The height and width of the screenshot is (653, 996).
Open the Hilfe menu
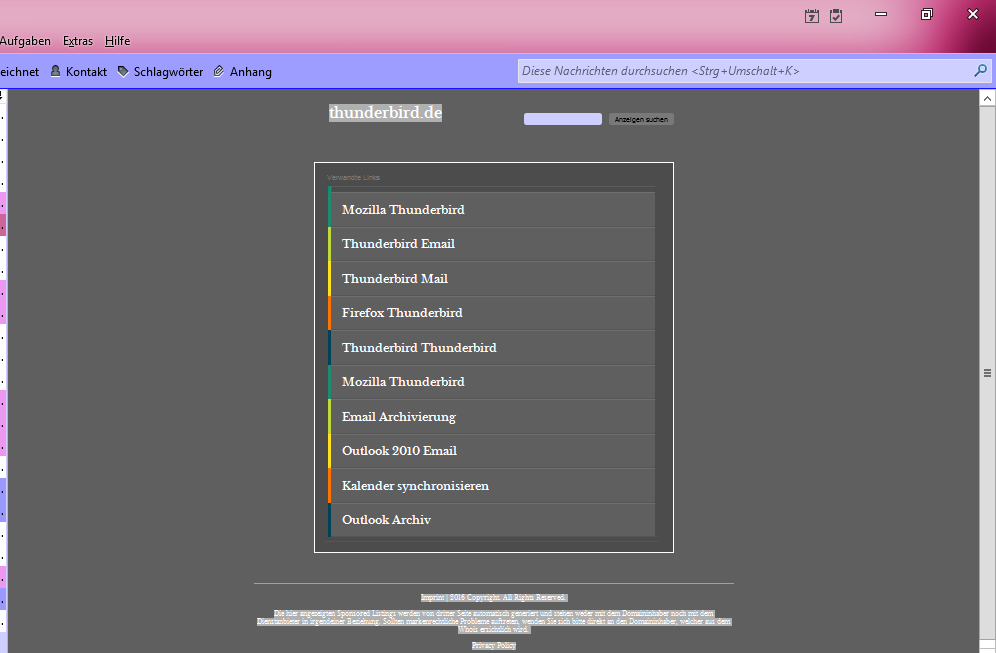coord(118,41)
